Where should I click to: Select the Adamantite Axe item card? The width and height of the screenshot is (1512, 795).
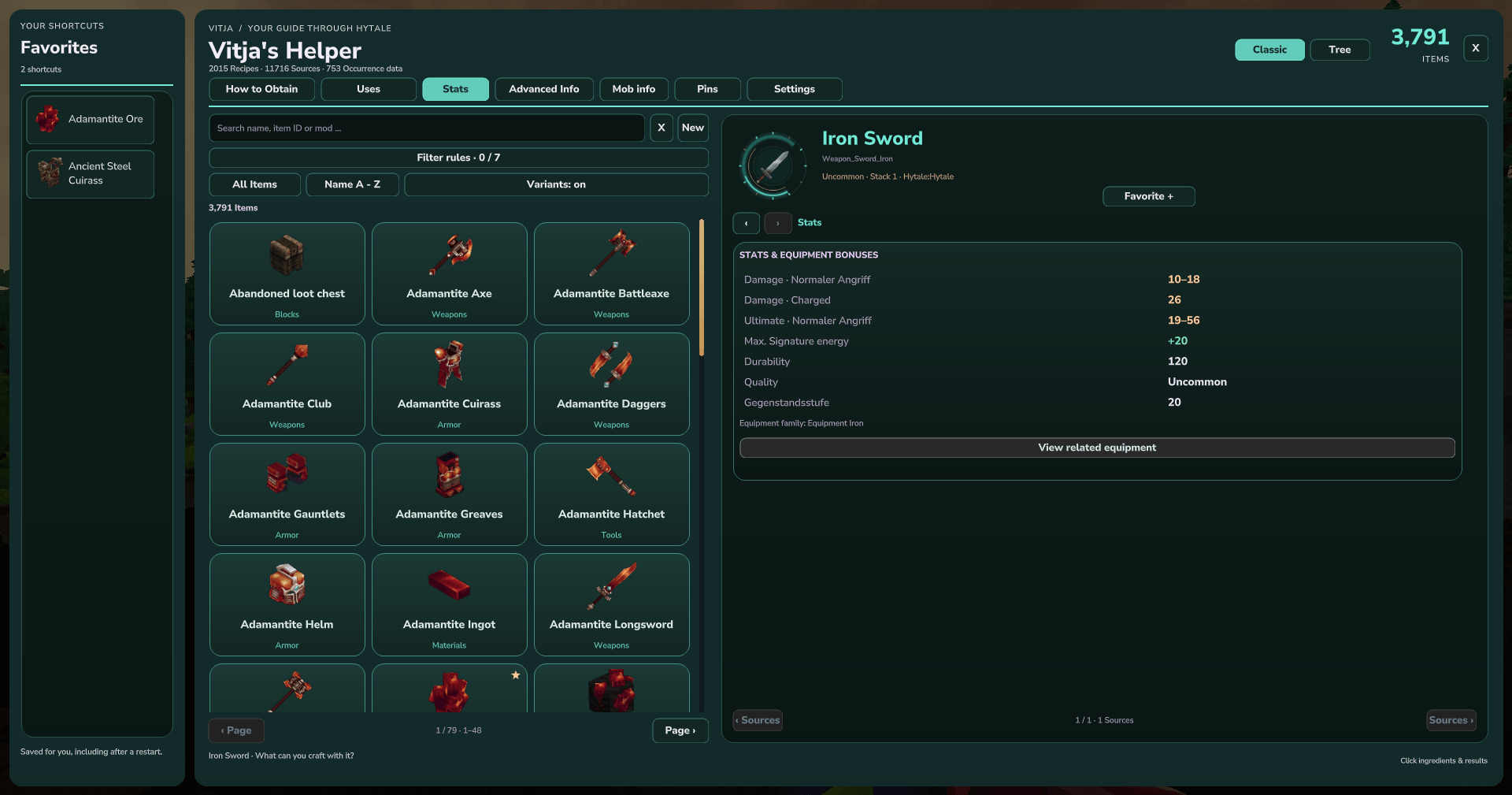click(450, 273)
